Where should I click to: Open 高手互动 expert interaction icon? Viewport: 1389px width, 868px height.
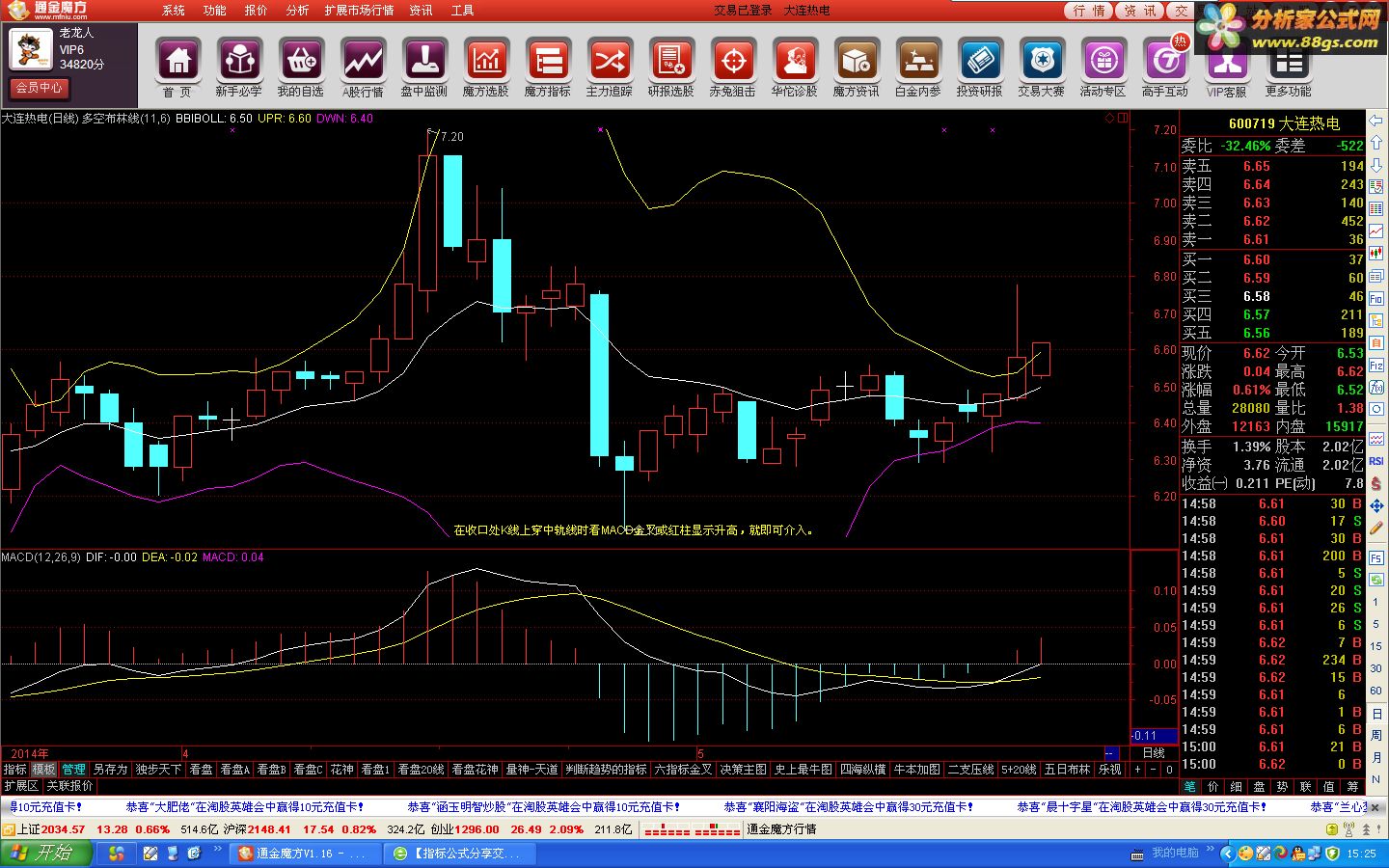coord(1165,62)
